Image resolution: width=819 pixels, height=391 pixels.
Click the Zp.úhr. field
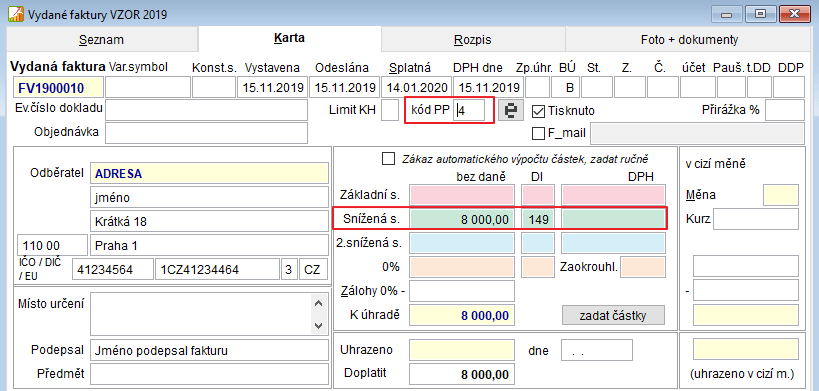(537, 87)
